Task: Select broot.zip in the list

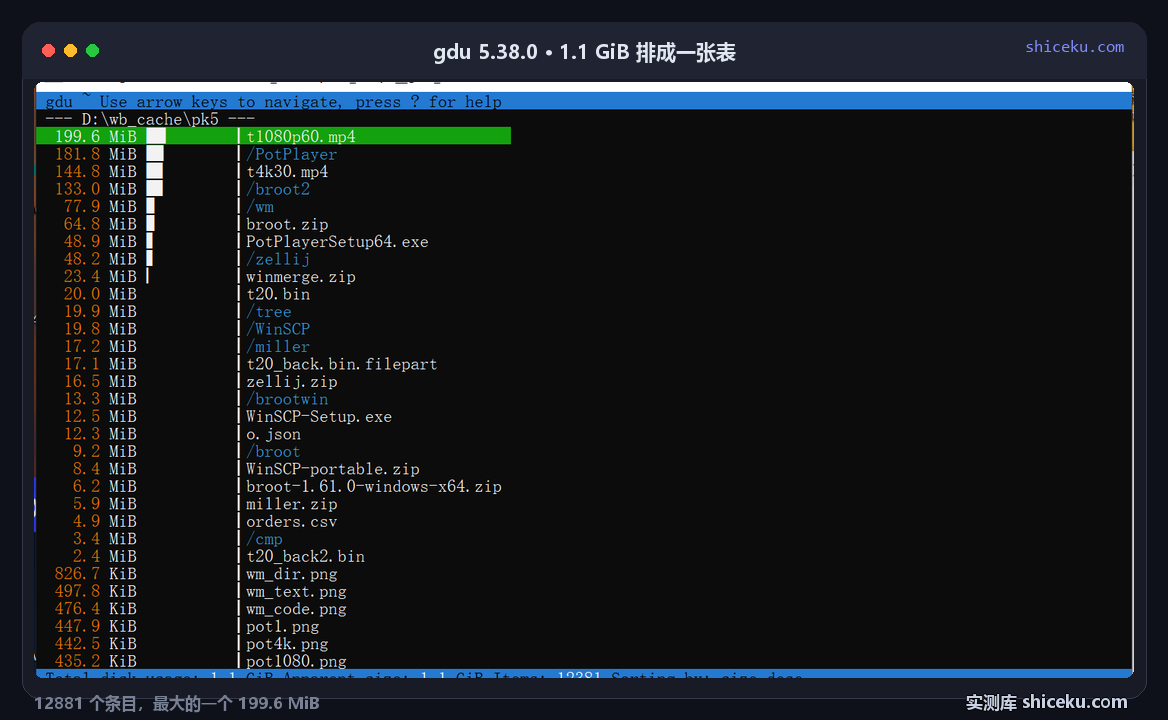Action: [x=287, y=224]
